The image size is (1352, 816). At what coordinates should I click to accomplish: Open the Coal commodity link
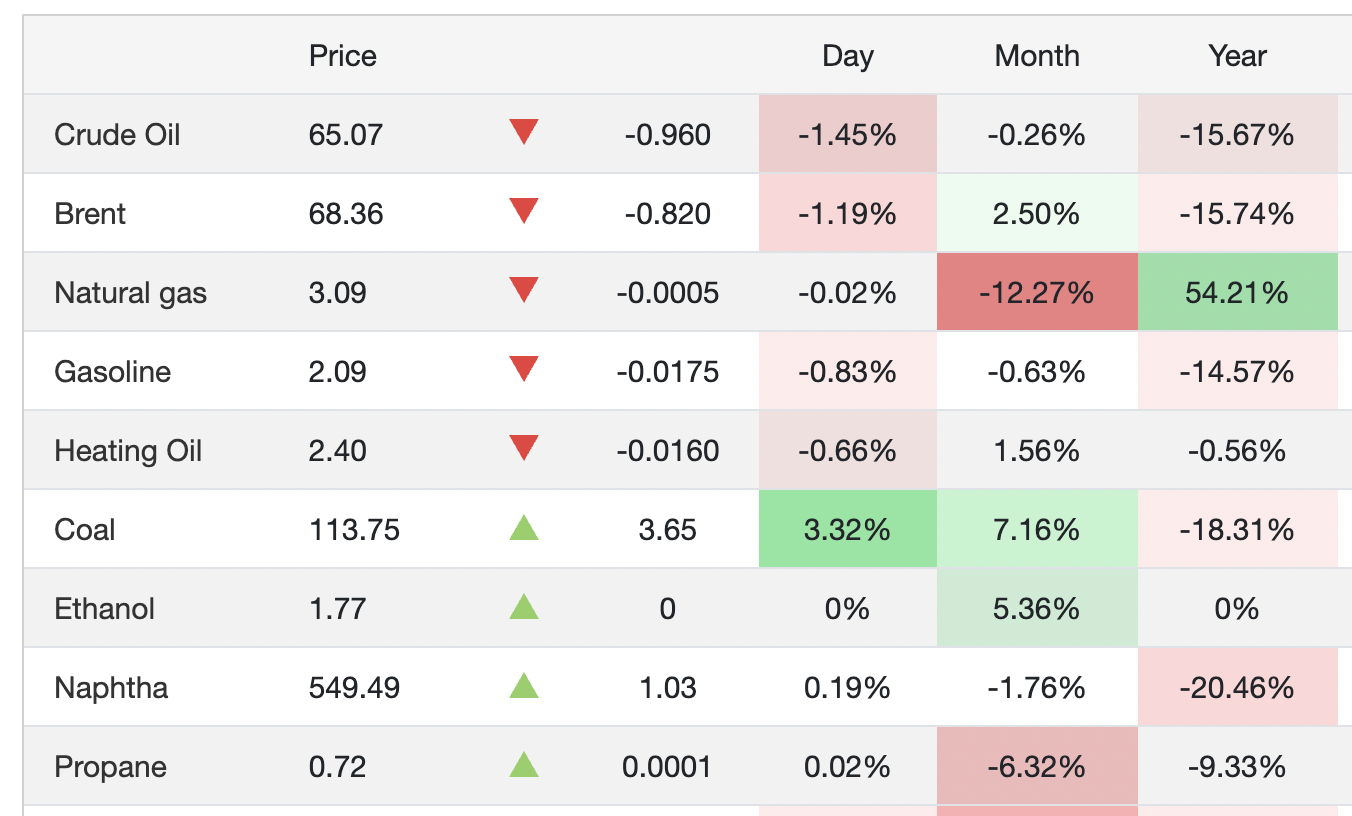pos(85,529)
